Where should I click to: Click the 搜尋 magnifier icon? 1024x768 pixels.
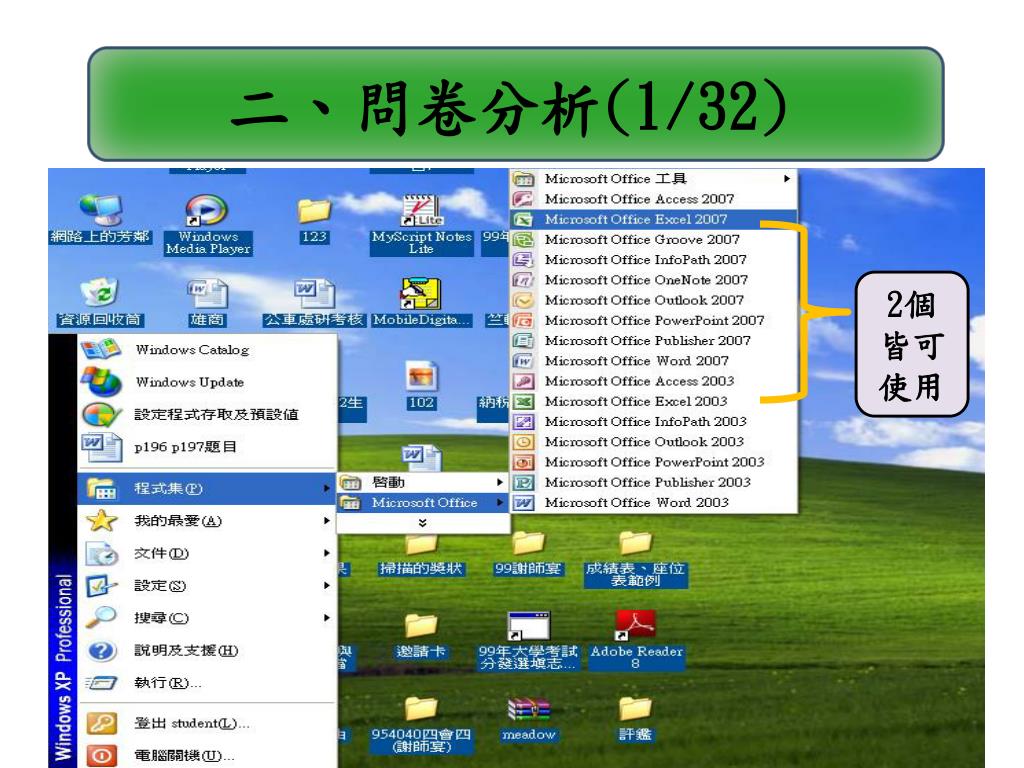(x=102, y=617)
